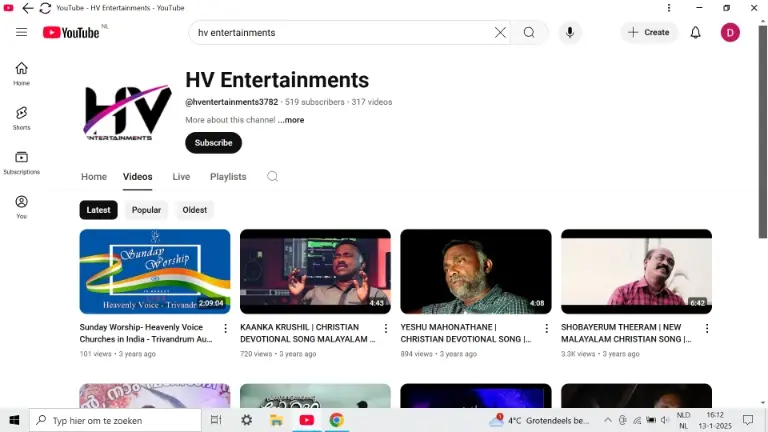Select the Latest filter chip
The image size is (768, 432).
98,210
